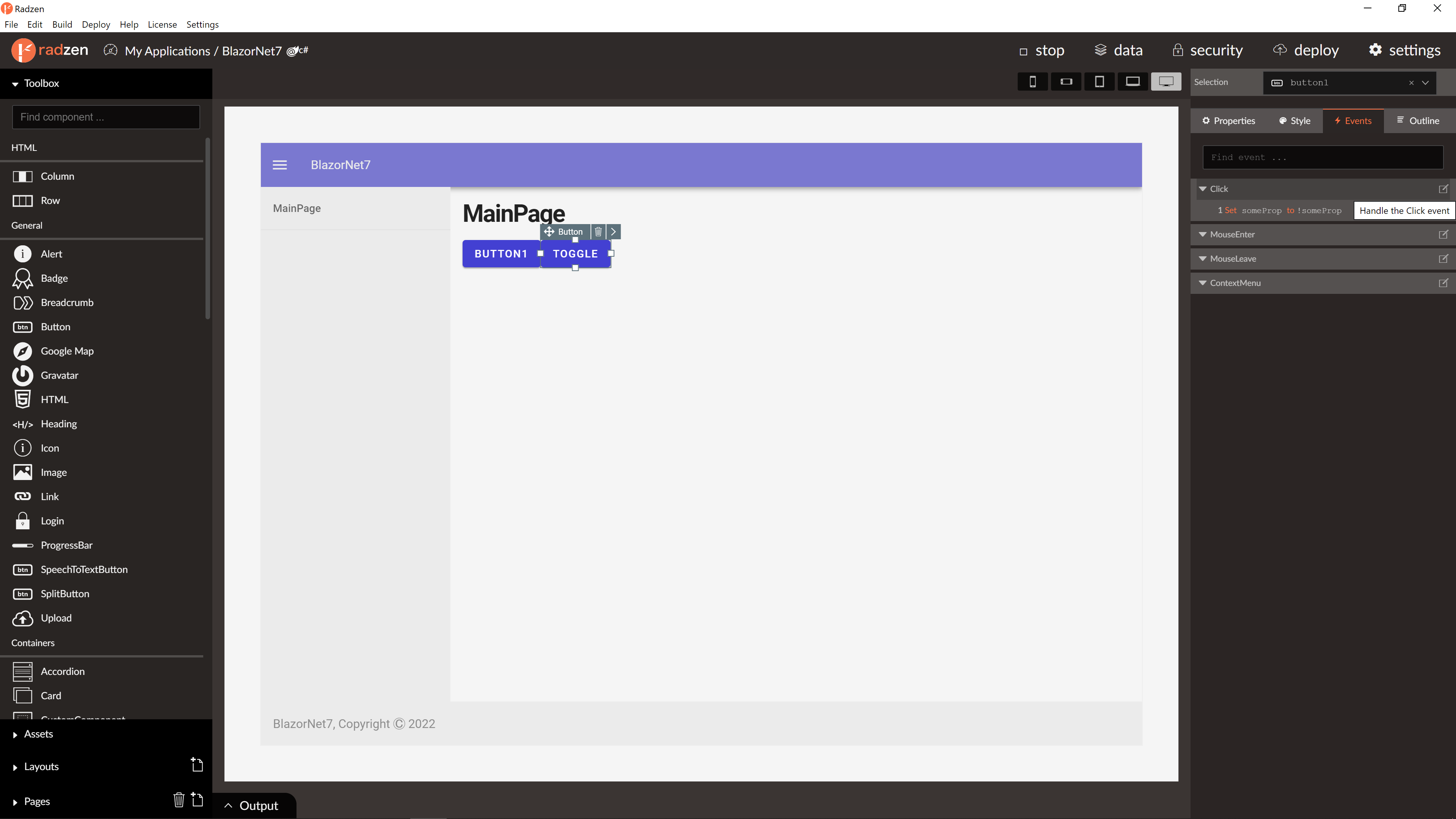
Task: Collapse the Click event section
Action: 1202,189
